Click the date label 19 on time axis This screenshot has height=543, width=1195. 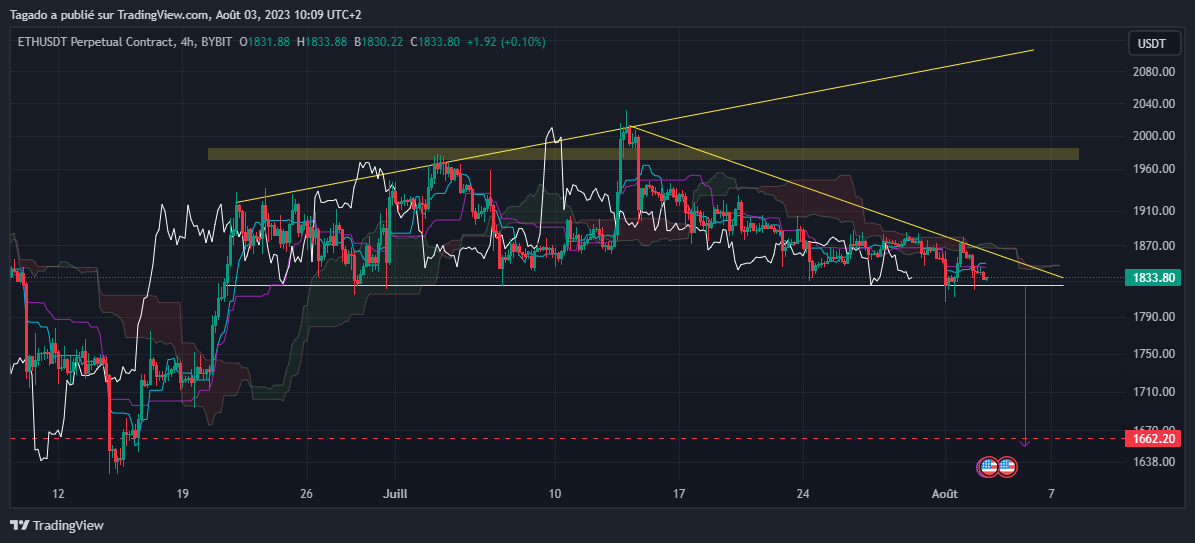pos(182,493)
